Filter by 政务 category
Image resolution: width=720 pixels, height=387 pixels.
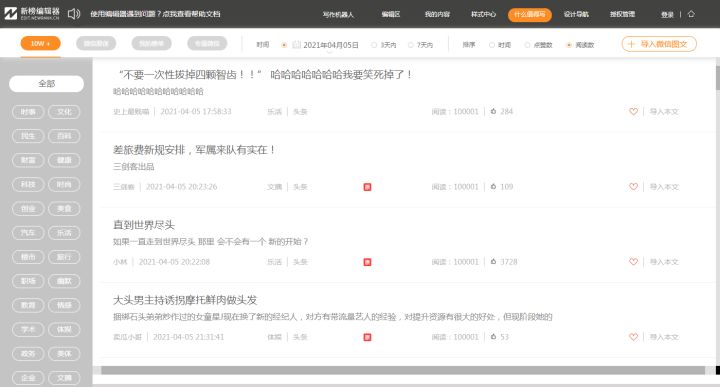coord(28,353)
